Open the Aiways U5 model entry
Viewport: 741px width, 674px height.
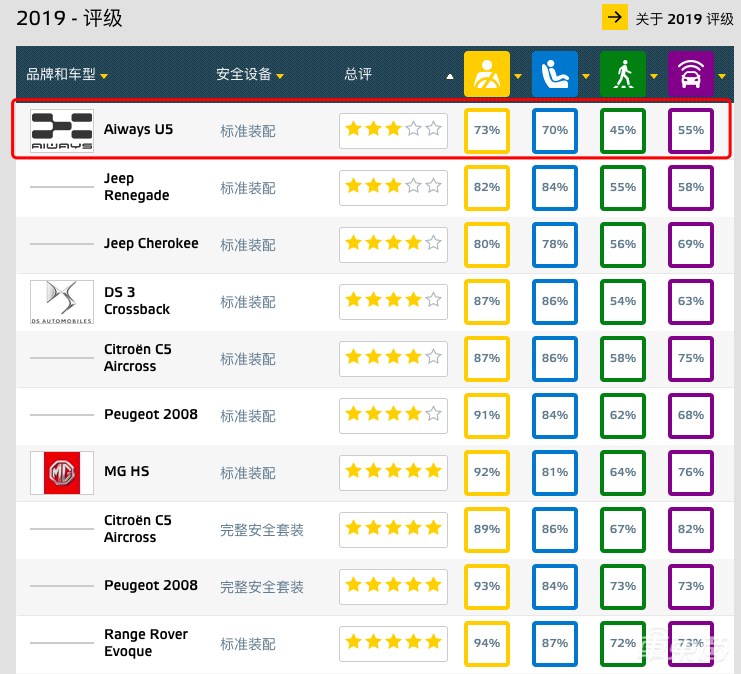coord(138,130)
